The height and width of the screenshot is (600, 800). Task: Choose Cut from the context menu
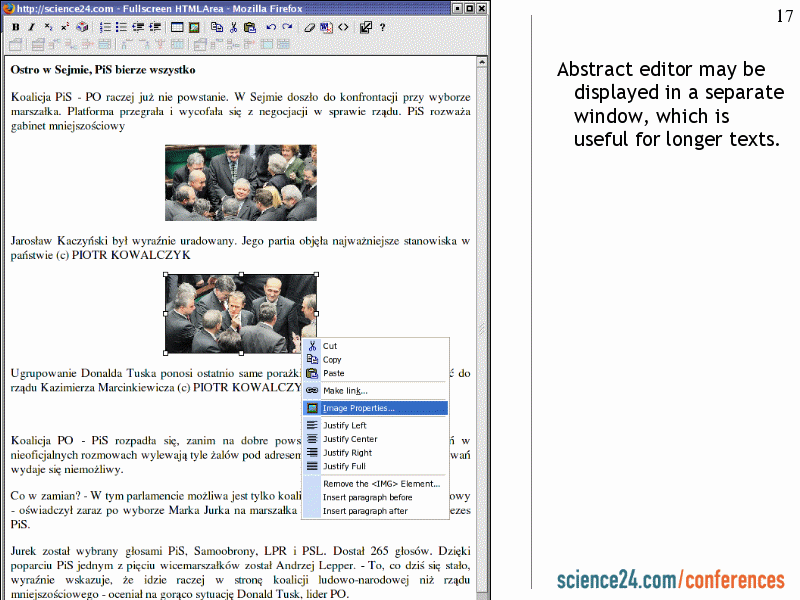pos(330,346)
